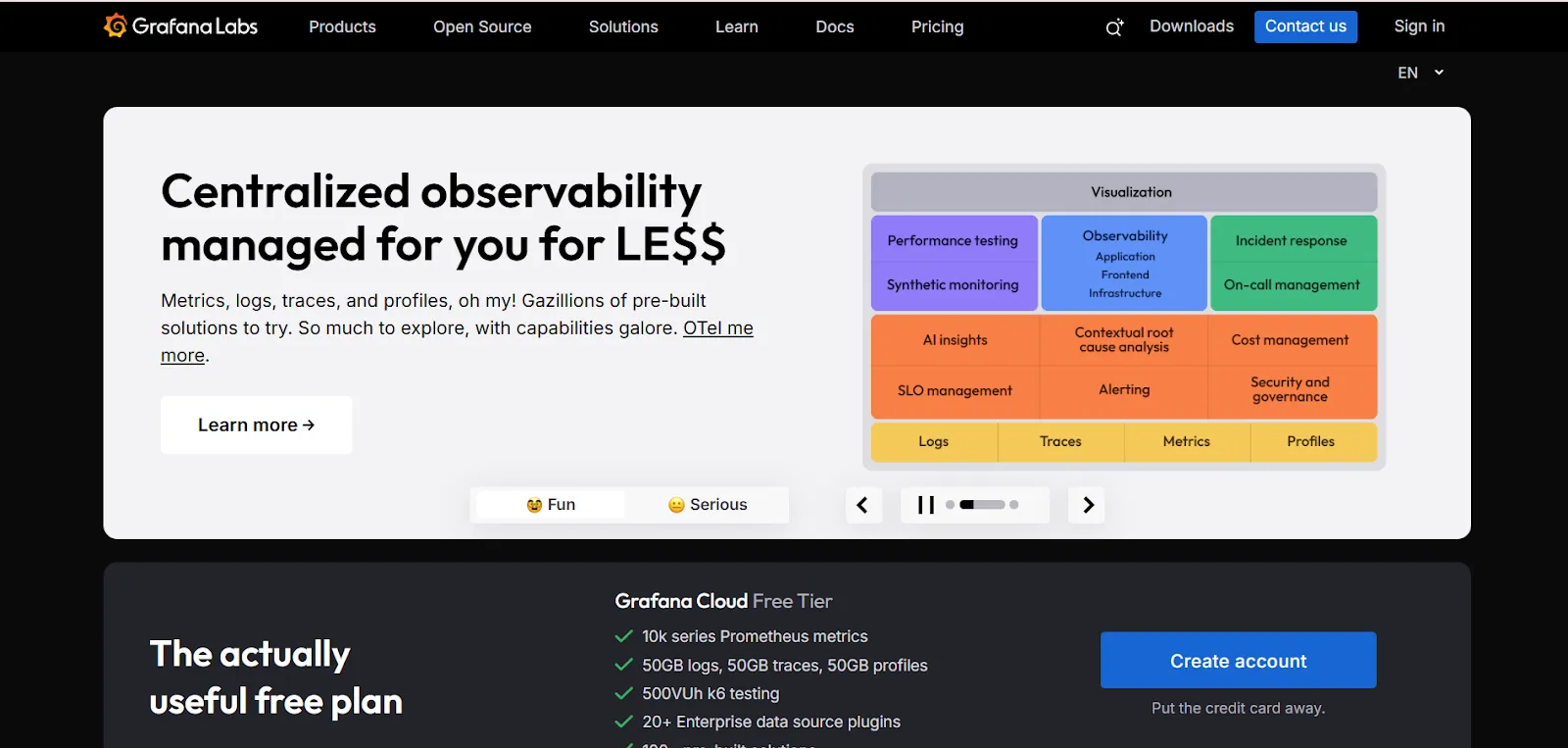The height and width of the screenshot is (748, 1568).
Task: Click the Cost management tile
Action: (x=1293, y=340)
